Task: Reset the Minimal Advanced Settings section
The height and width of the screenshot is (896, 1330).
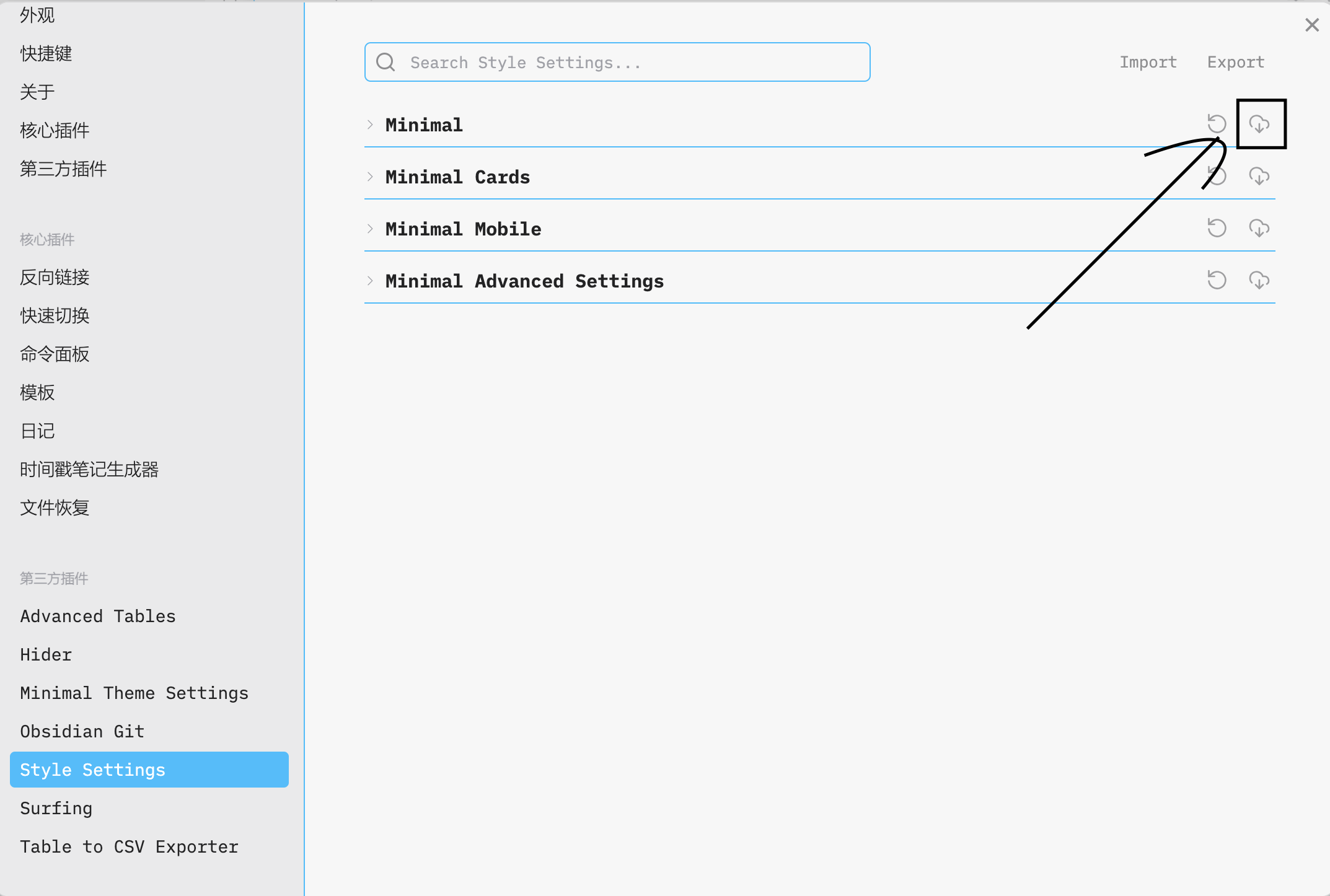Action: coord(1217,280)
